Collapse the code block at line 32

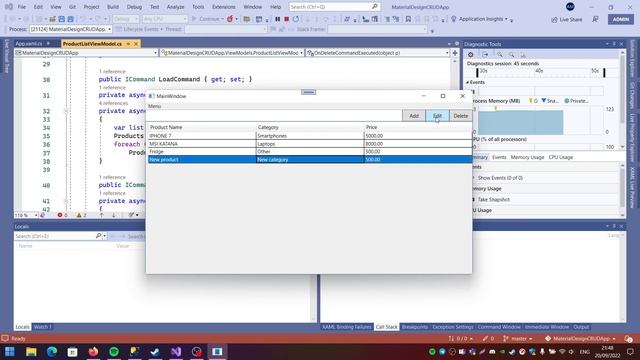coord(66,111)
